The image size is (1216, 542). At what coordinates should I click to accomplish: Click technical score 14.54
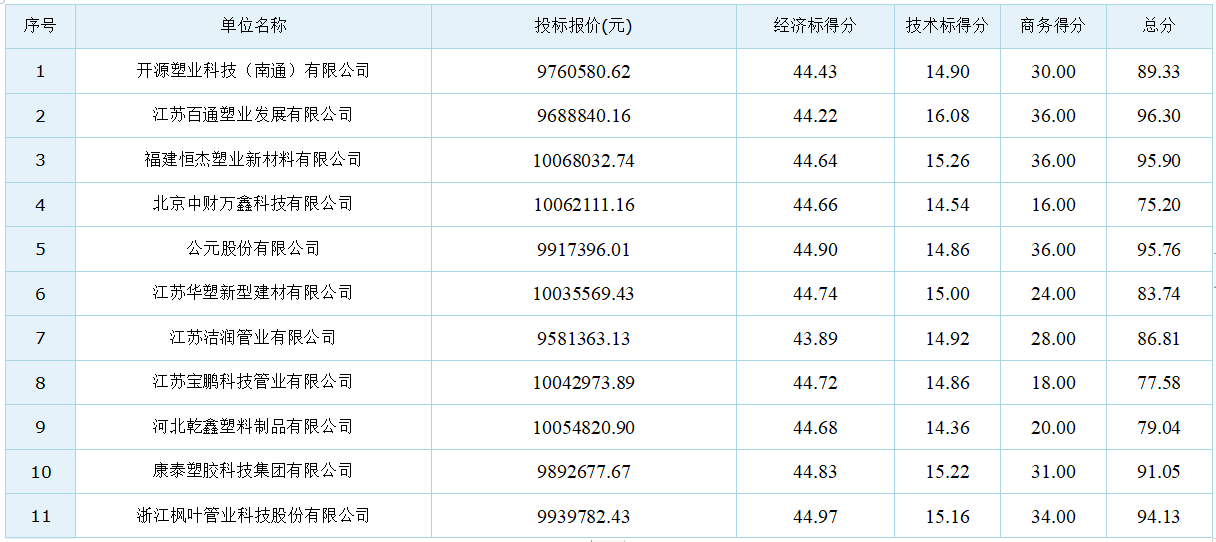947,205
